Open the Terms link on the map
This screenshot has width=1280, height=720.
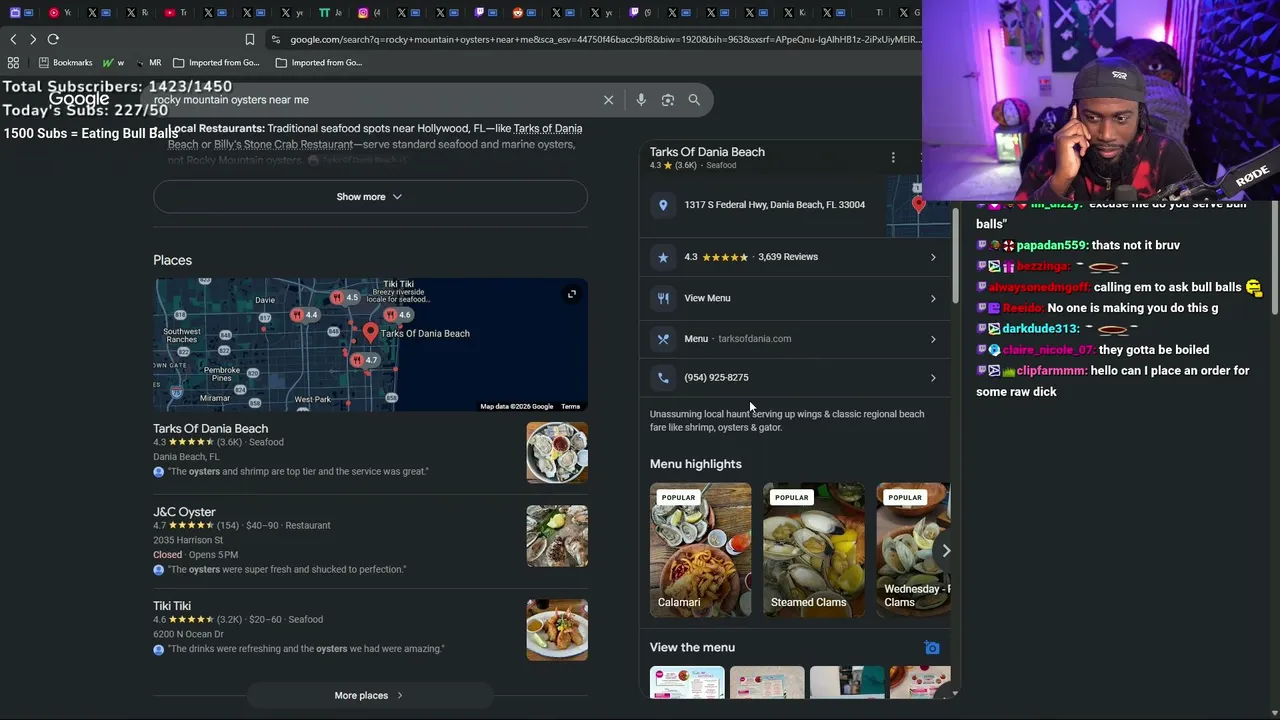pos(570,407)
